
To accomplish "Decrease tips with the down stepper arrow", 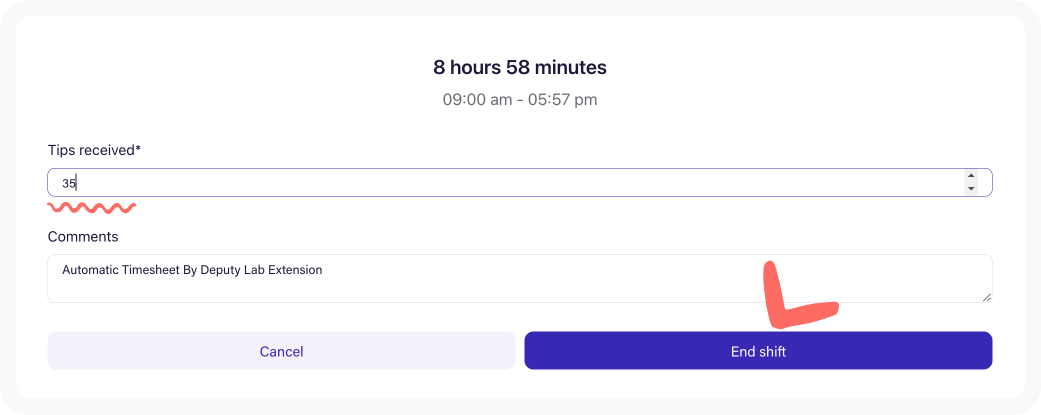I will (971, 189).
